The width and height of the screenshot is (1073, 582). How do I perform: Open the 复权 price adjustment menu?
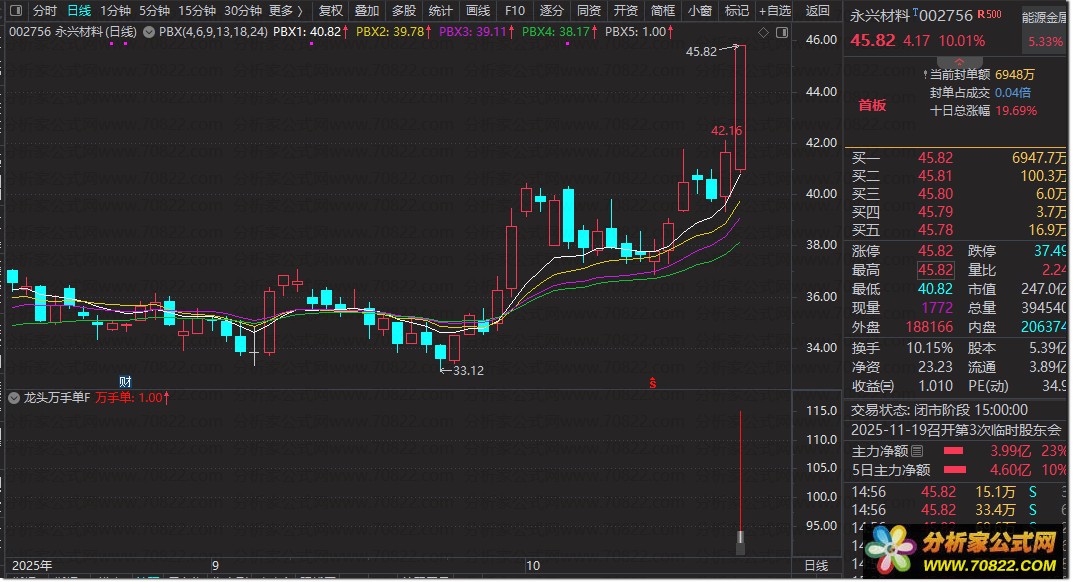point(331,10)
